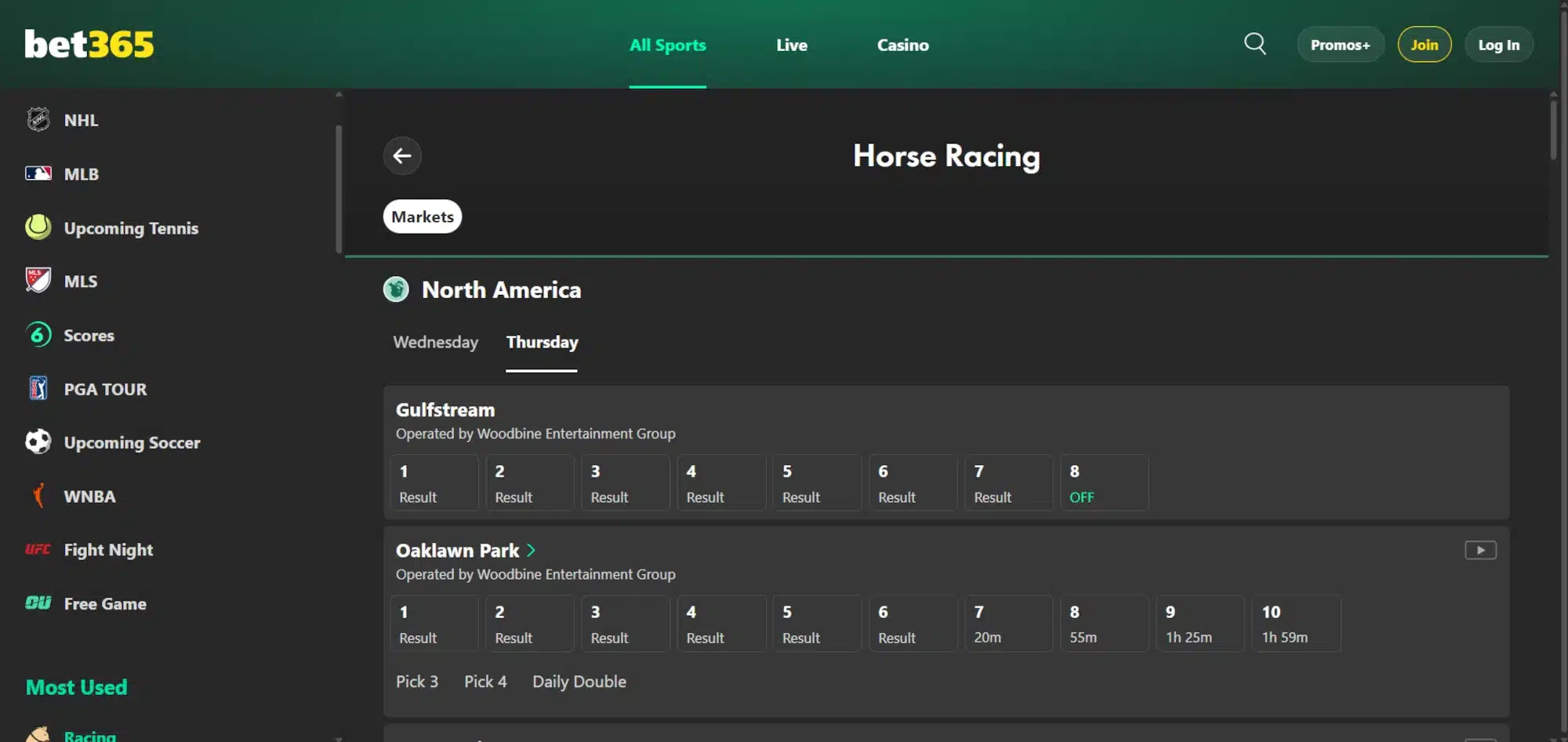This screenshot has height=742, width=1568.
Task: Open NHL in the sidebar
Action: 81,120
